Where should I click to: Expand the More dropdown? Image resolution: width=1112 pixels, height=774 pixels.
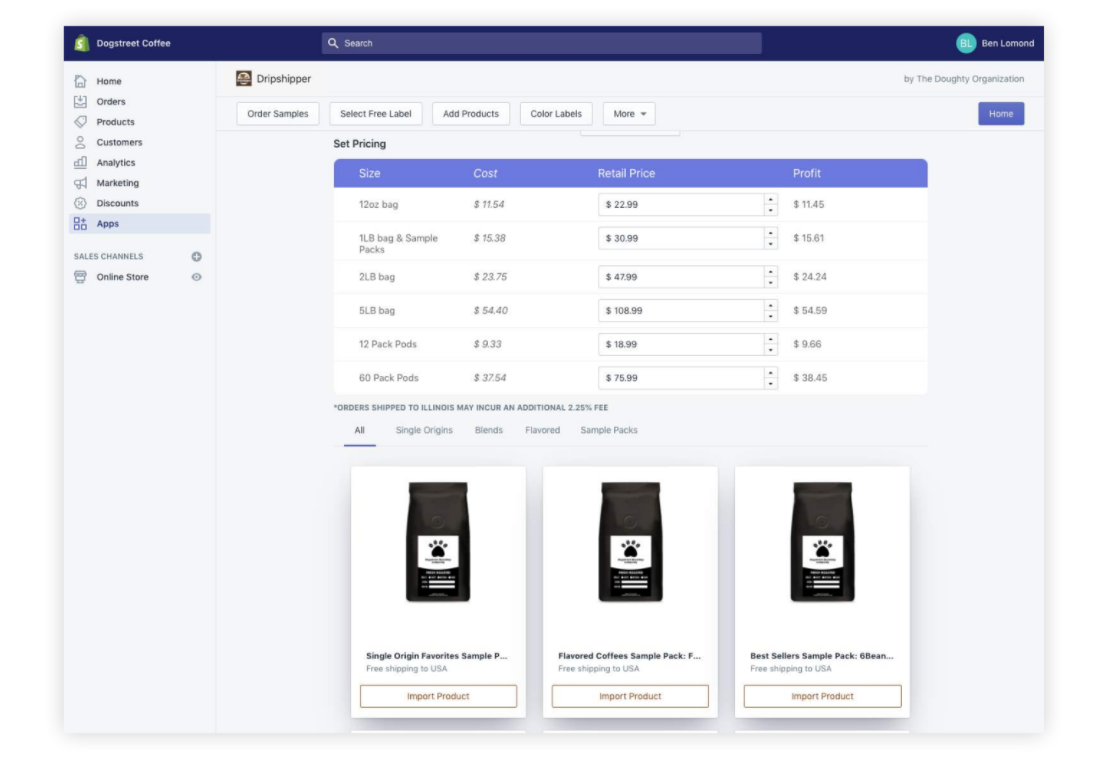pyautogui.click(x=629, y=114)
